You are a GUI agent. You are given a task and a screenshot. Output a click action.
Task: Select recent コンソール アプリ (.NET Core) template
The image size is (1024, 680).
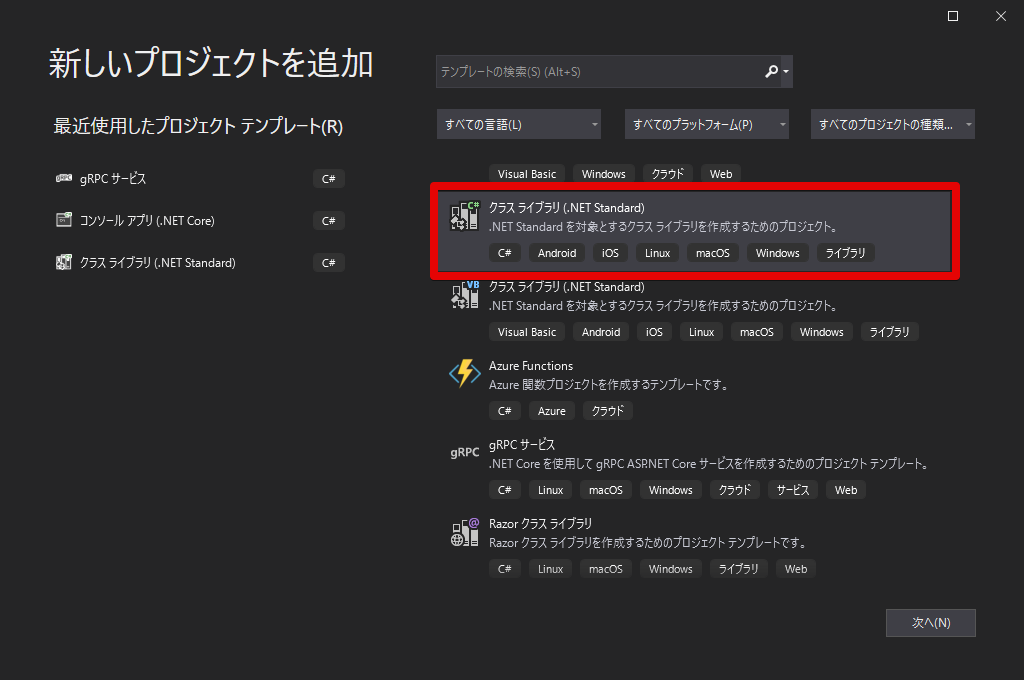(x=200, y=221)
